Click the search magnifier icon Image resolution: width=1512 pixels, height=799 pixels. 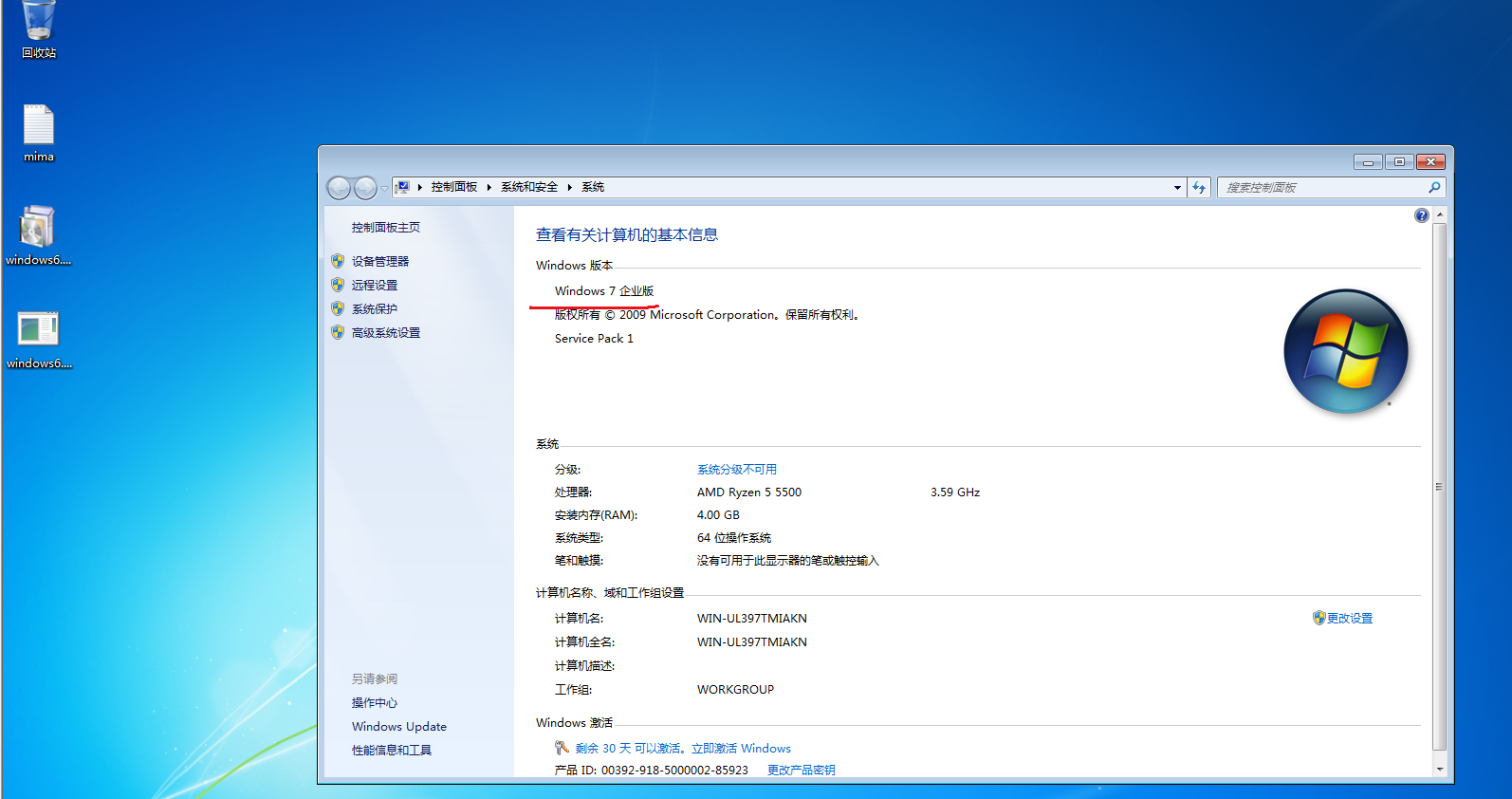[x=1434, y=188]
